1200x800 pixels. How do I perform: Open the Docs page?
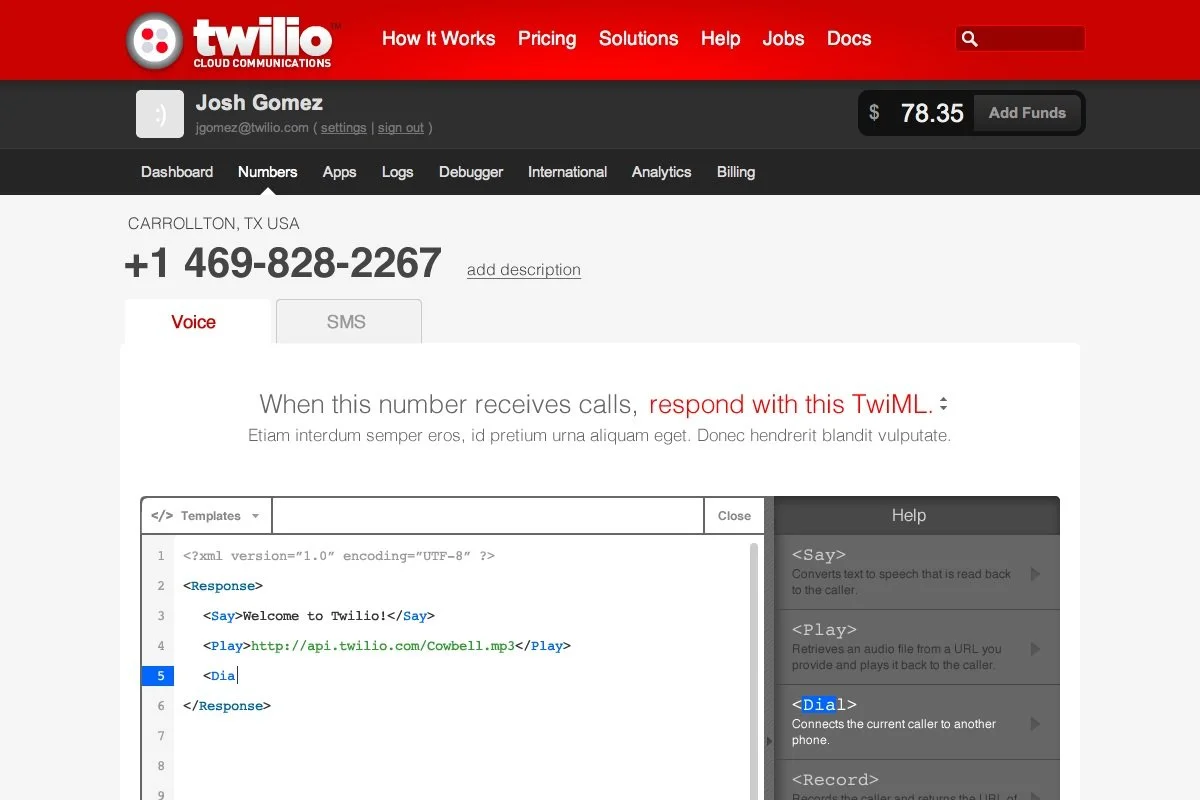849,38
